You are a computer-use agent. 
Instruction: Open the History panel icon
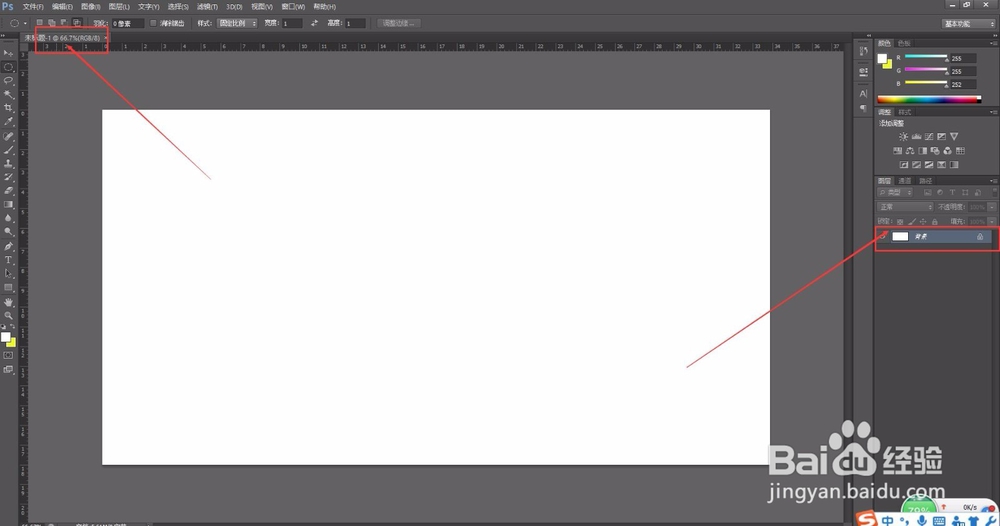[x=864, y=51]
